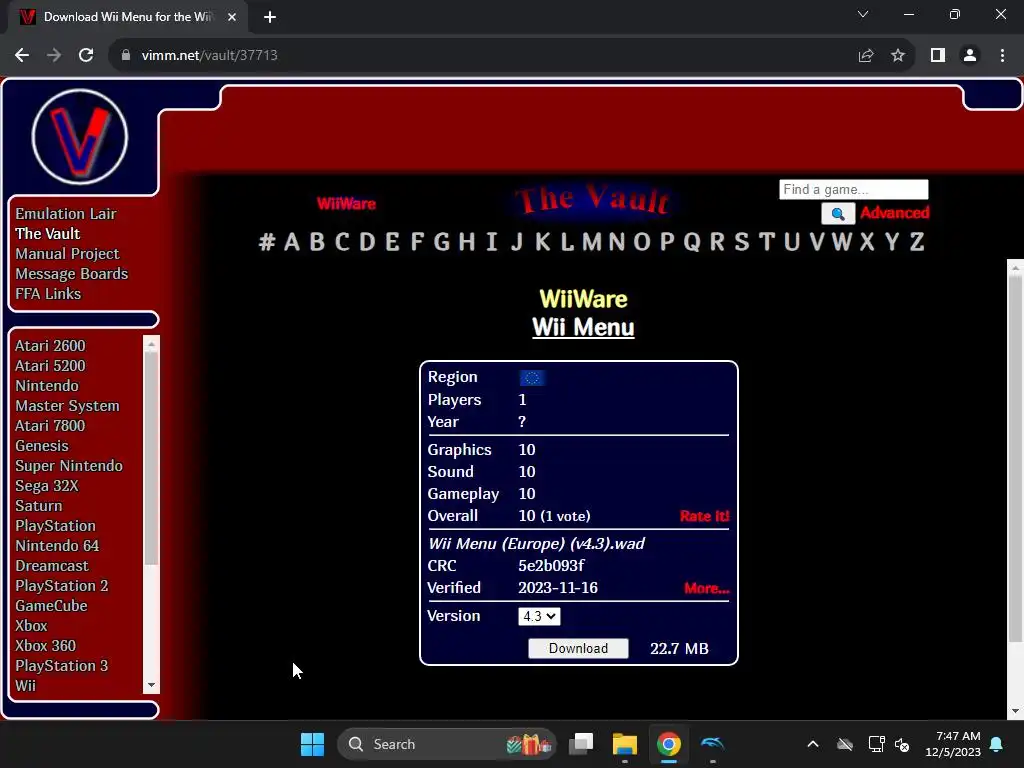
Task: Click The Vault header logo
Action: pyautogui.click(x=592, y=199)
